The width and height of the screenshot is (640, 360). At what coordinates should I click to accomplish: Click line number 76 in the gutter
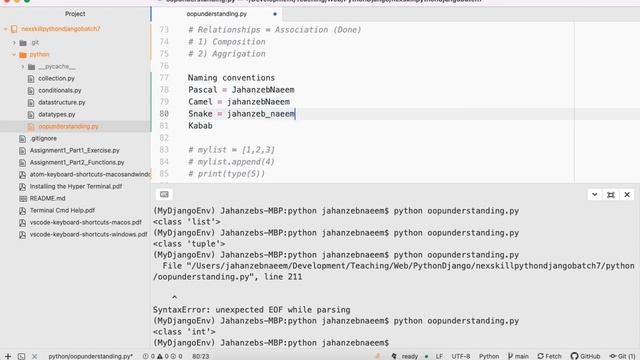(164, 66)
